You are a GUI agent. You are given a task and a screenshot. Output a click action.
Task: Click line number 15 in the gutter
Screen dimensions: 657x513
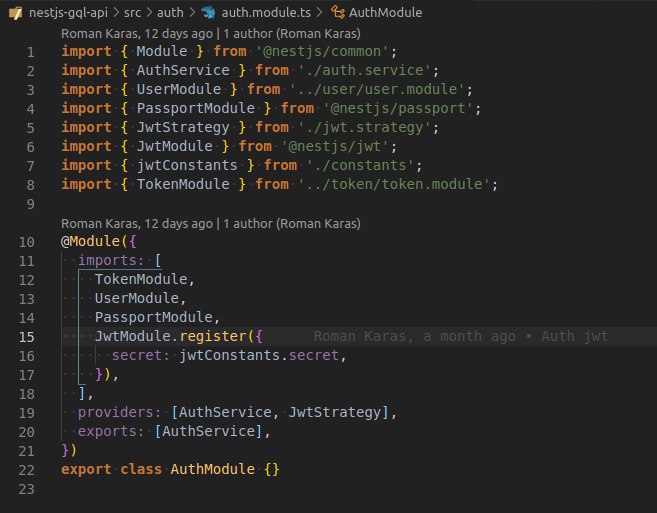pos(26,337)
